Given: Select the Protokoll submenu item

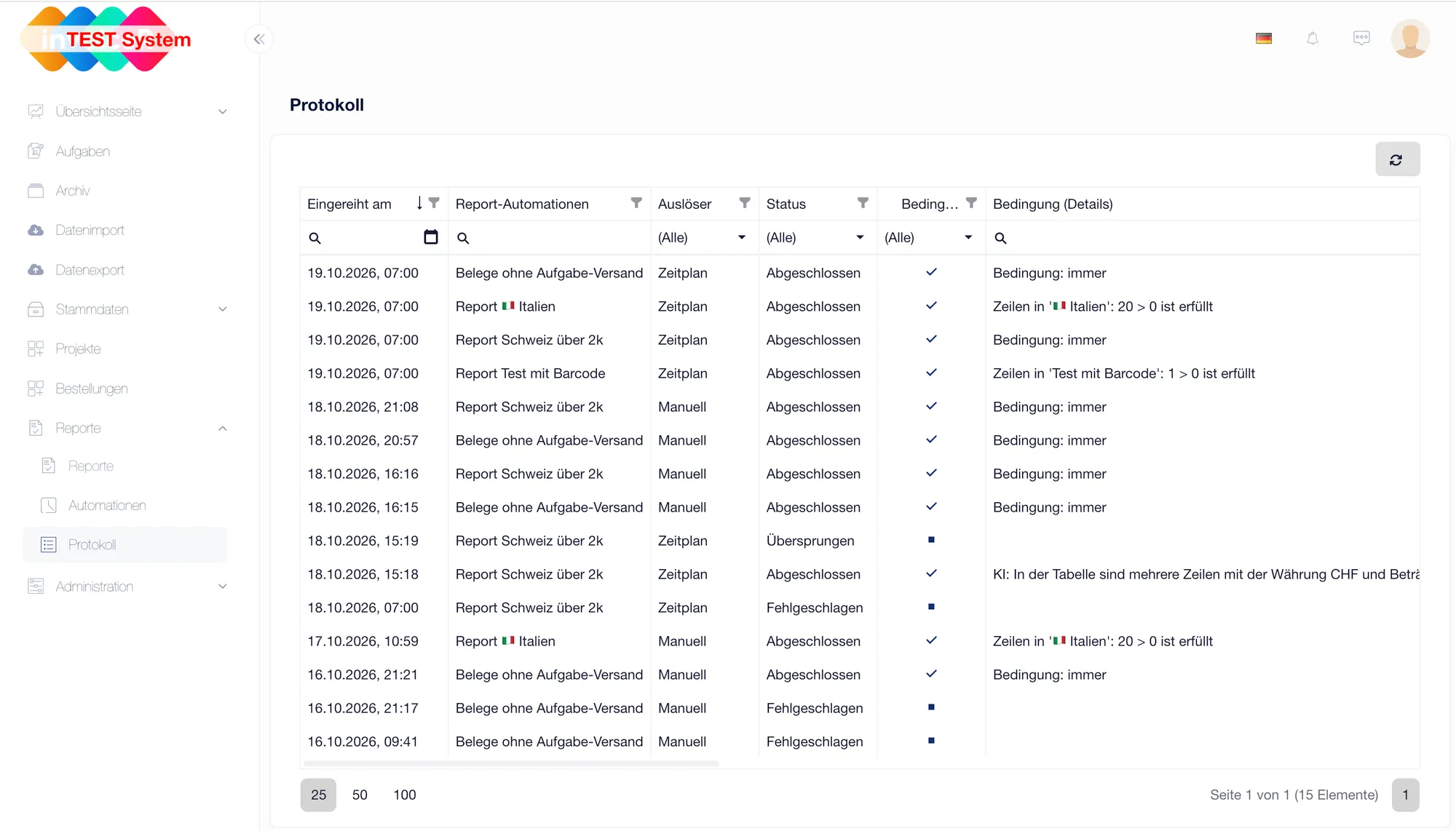Looking at the screenshot, I should pos(125,544).
